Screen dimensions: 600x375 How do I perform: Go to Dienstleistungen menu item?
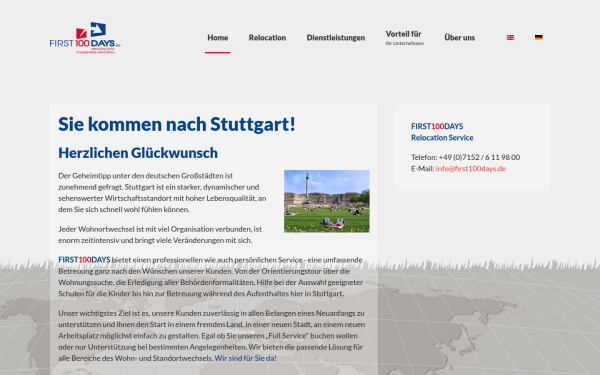click(336, 38)
